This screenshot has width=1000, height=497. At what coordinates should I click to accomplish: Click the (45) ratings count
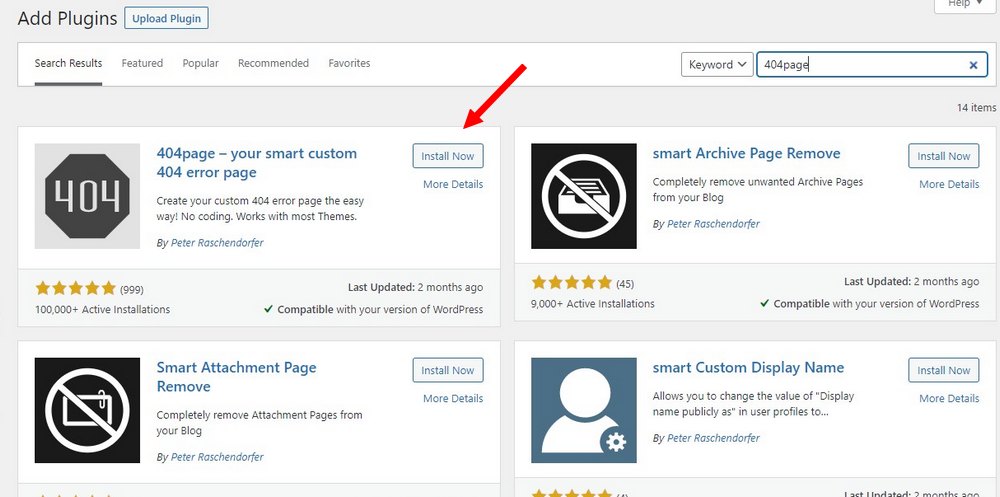click(625, 284)
